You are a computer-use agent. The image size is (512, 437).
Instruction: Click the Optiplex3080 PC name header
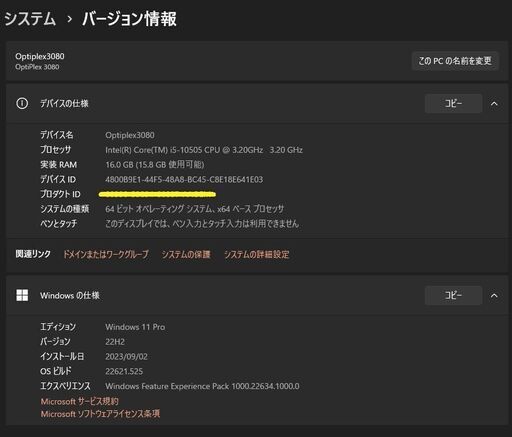point(40,56)
